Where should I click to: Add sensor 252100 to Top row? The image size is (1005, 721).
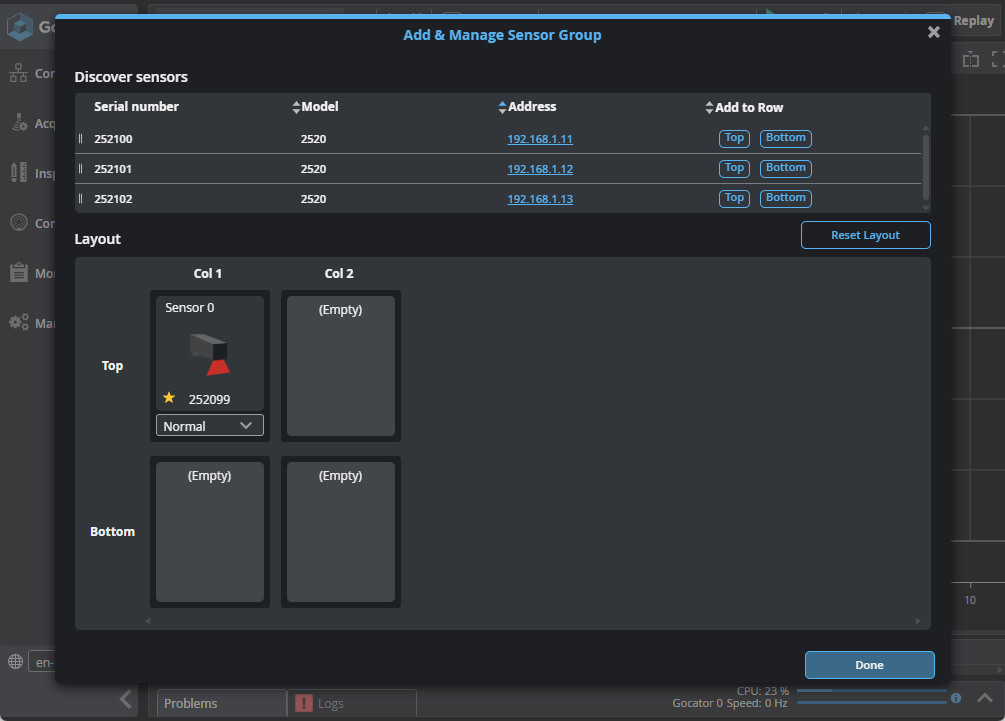[734, 139]
